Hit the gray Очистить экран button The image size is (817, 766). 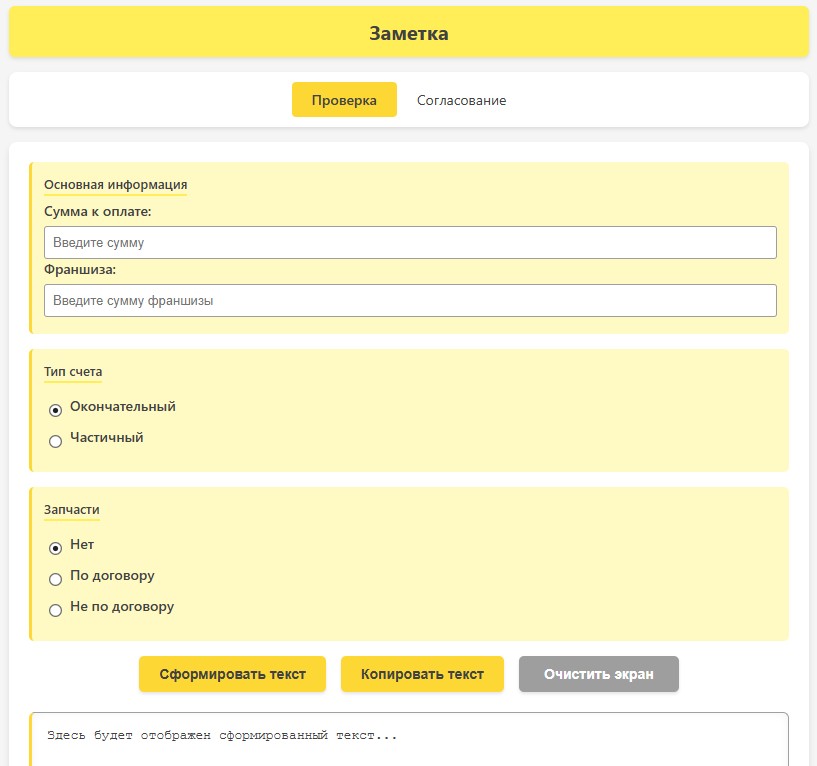tap(598, 674)
